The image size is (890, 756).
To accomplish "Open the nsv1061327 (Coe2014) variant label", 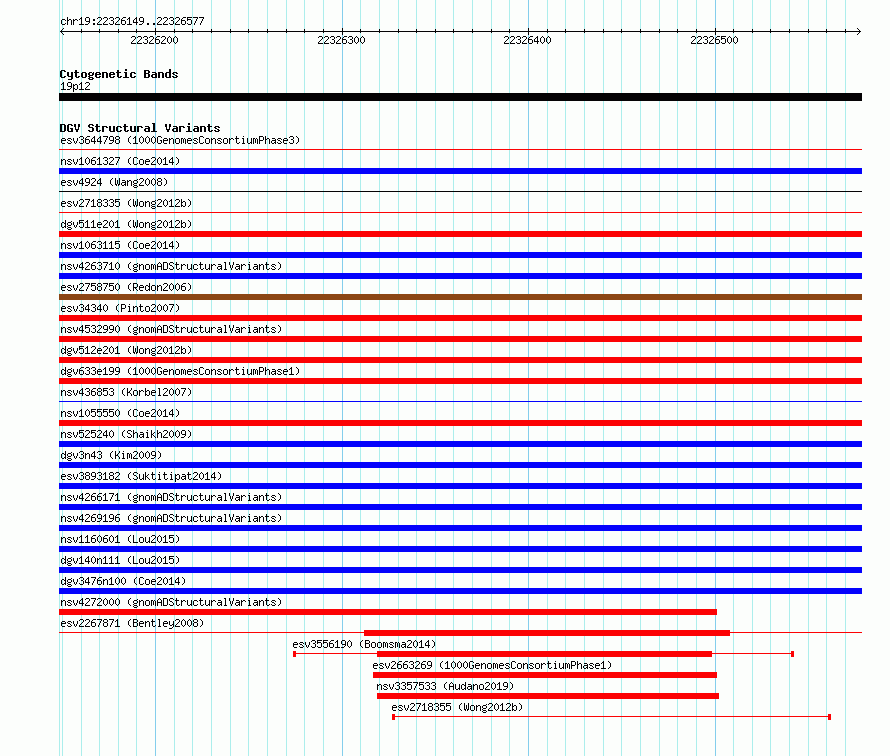I will [120, 161].
